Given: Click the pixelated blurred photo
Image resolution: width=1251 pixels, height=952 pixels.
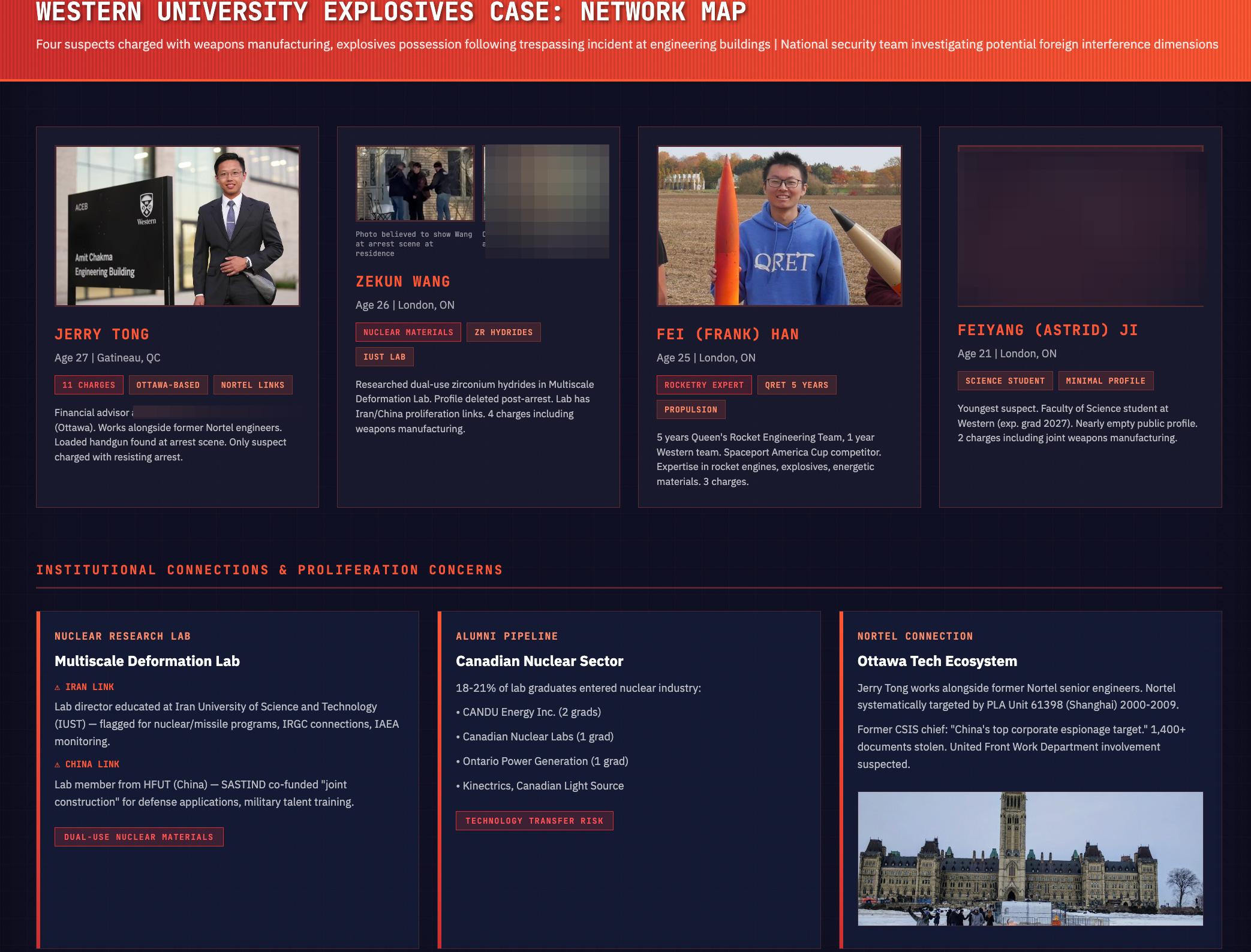Looking at the screenshot, I should (x=546, y=201).
